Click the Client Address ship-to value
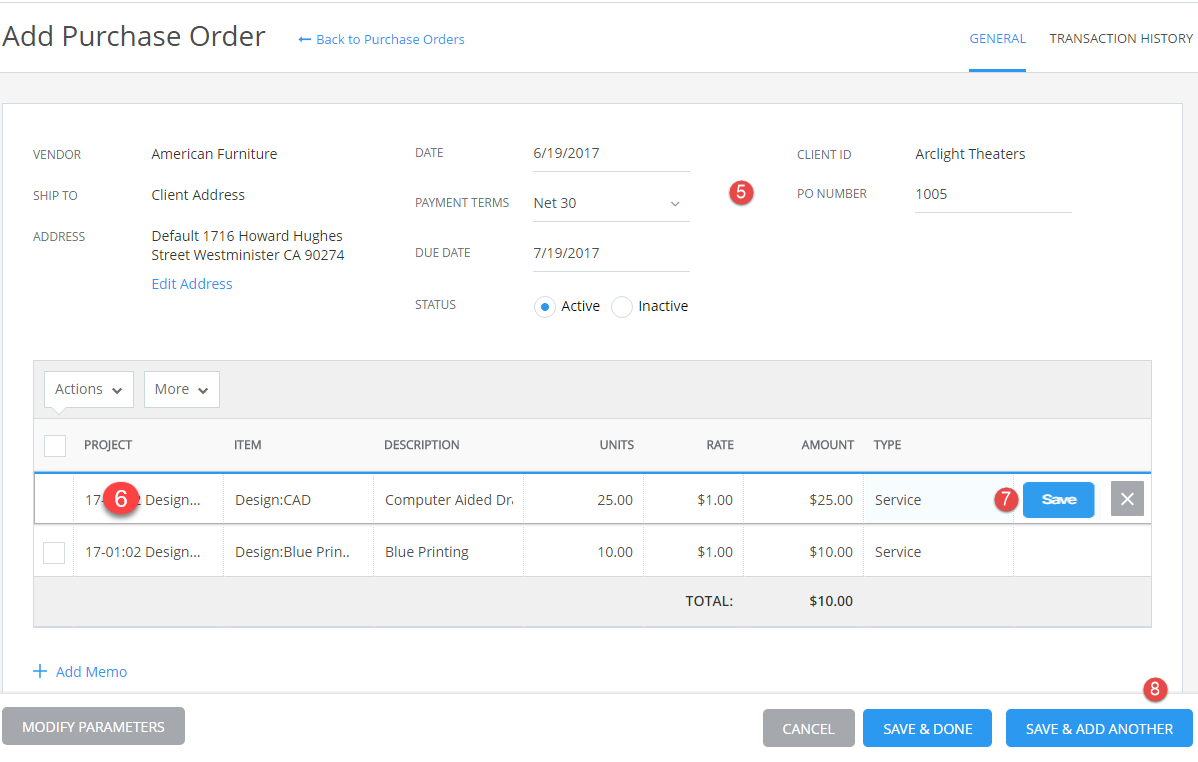The width and height of the screenshot is (1198, 762). coord(198,196)
